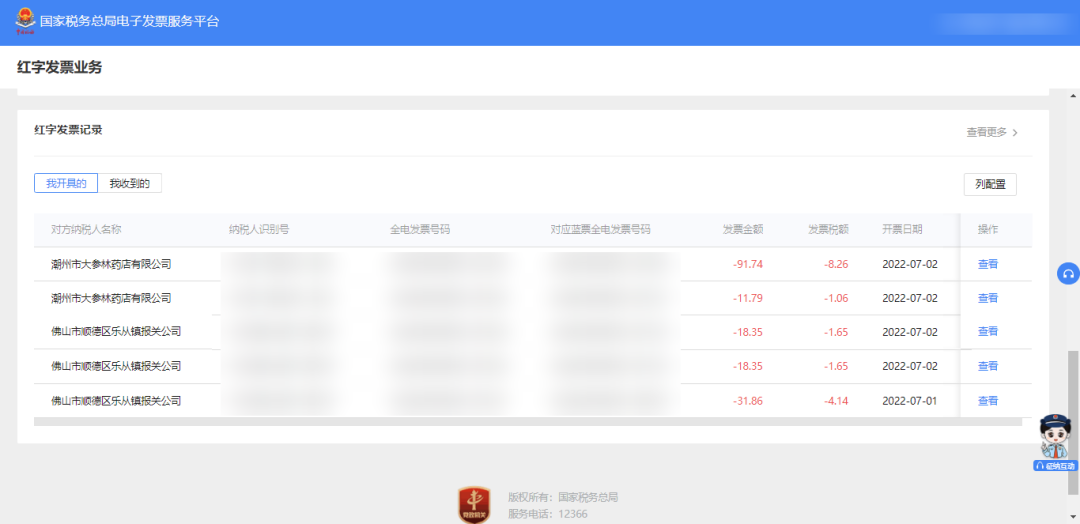Switch to the 我开具的 tab

click(66, 183)
